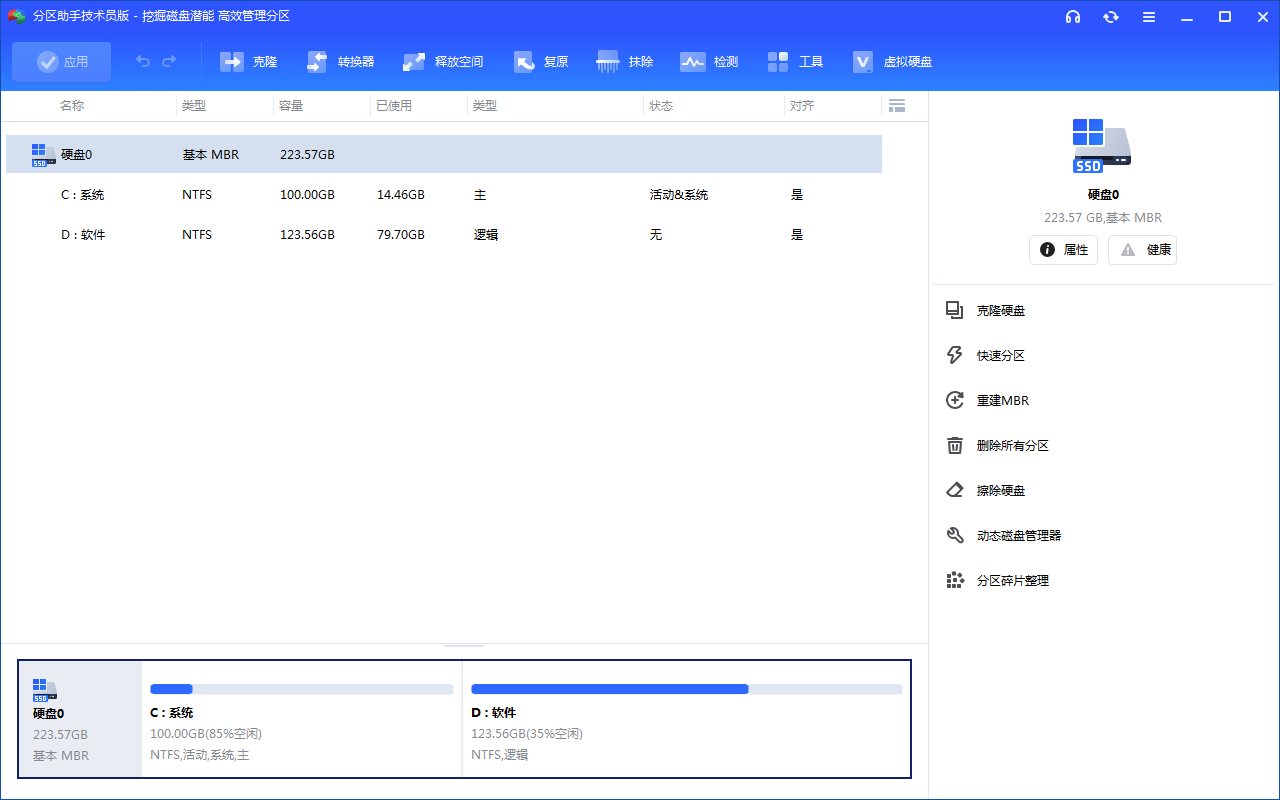
Task: Click the C drive usage bar
Action: click(x=300, y=688)
